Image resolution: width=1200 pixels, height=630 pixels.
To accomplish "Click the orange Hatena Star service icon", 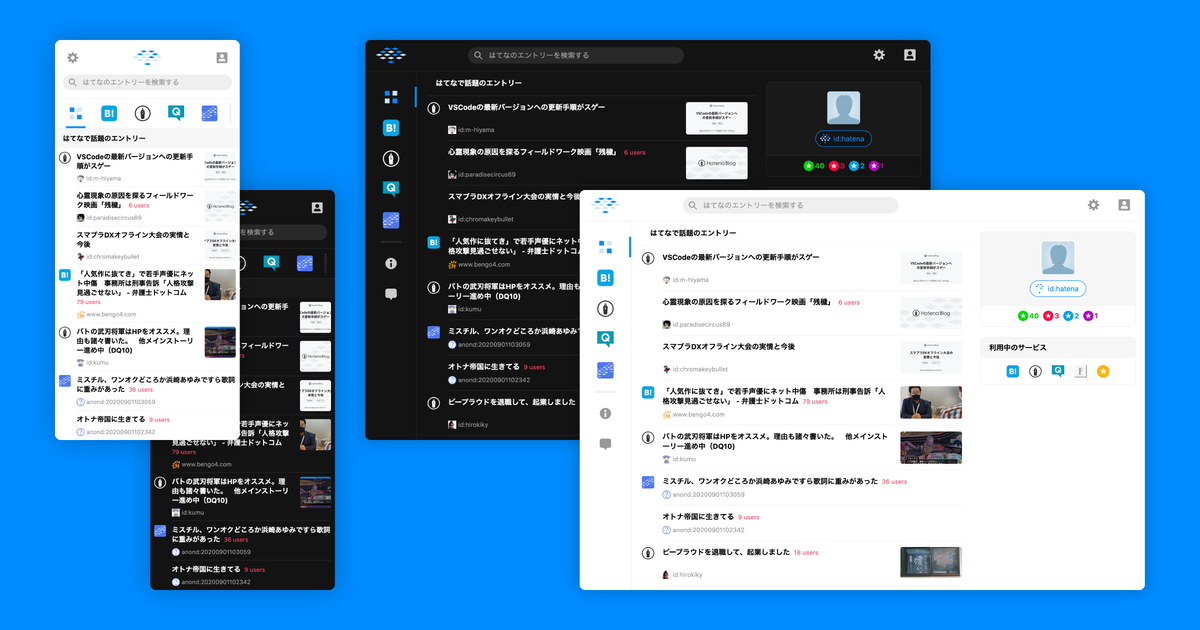I will [x=1104, y=371].
